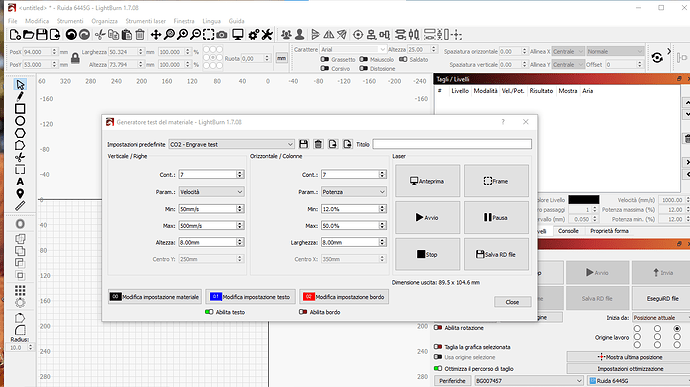Image resolution: width=690 pixels, height=387 pixels.
Task: Click the Anteprima button
Action: pyautogui.click(x=427, y=181)
